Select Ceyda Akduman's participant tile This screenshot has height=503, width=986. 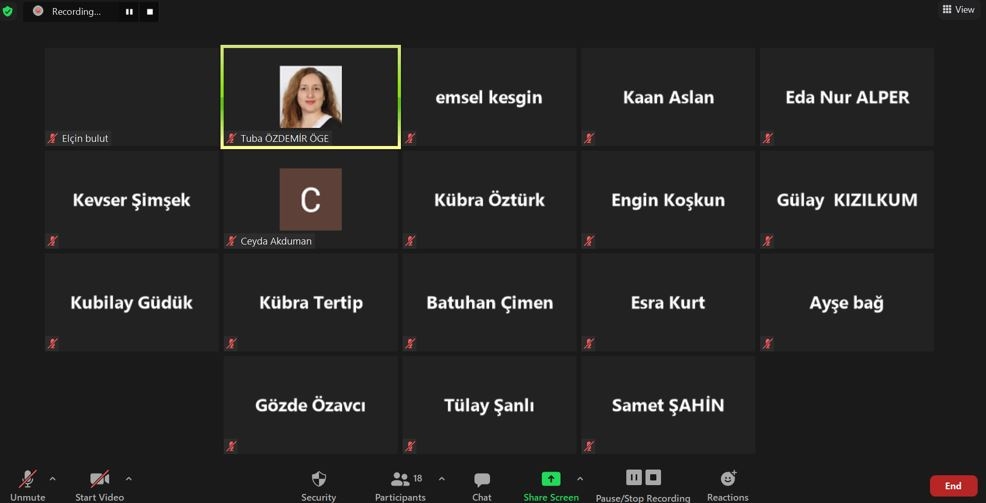(311, 200)
